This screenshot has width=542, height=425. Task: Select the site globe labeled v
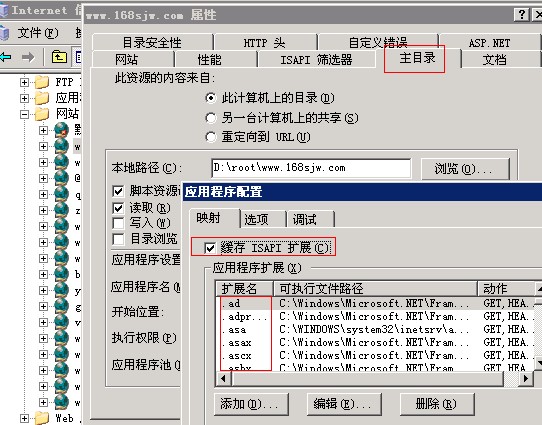pos(62,322)
